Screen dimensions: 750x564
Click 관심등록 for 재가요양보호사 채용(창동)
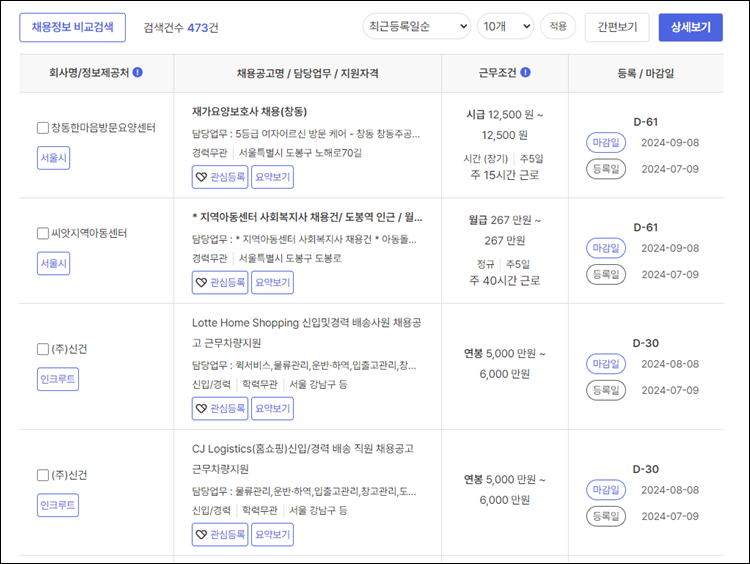coord(220,177)
